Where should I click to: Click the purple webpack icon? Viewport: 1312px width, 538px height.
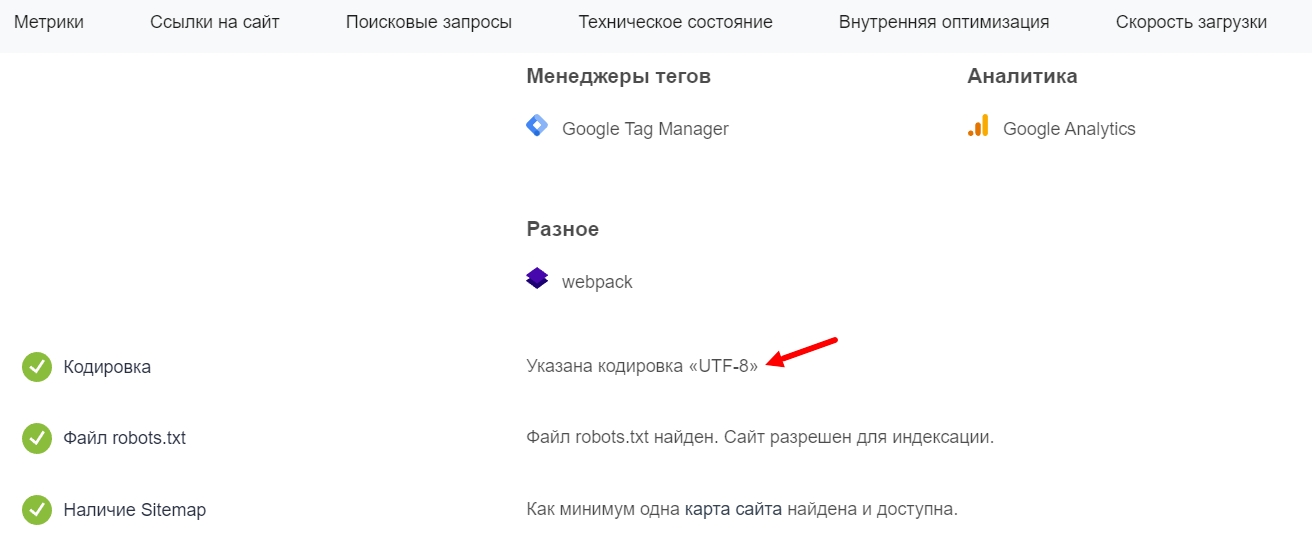point(537,279)
